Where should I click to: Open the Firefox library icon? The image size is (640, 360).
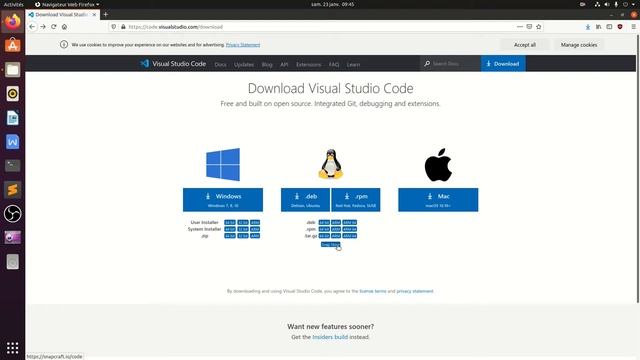tap(598, 27)
